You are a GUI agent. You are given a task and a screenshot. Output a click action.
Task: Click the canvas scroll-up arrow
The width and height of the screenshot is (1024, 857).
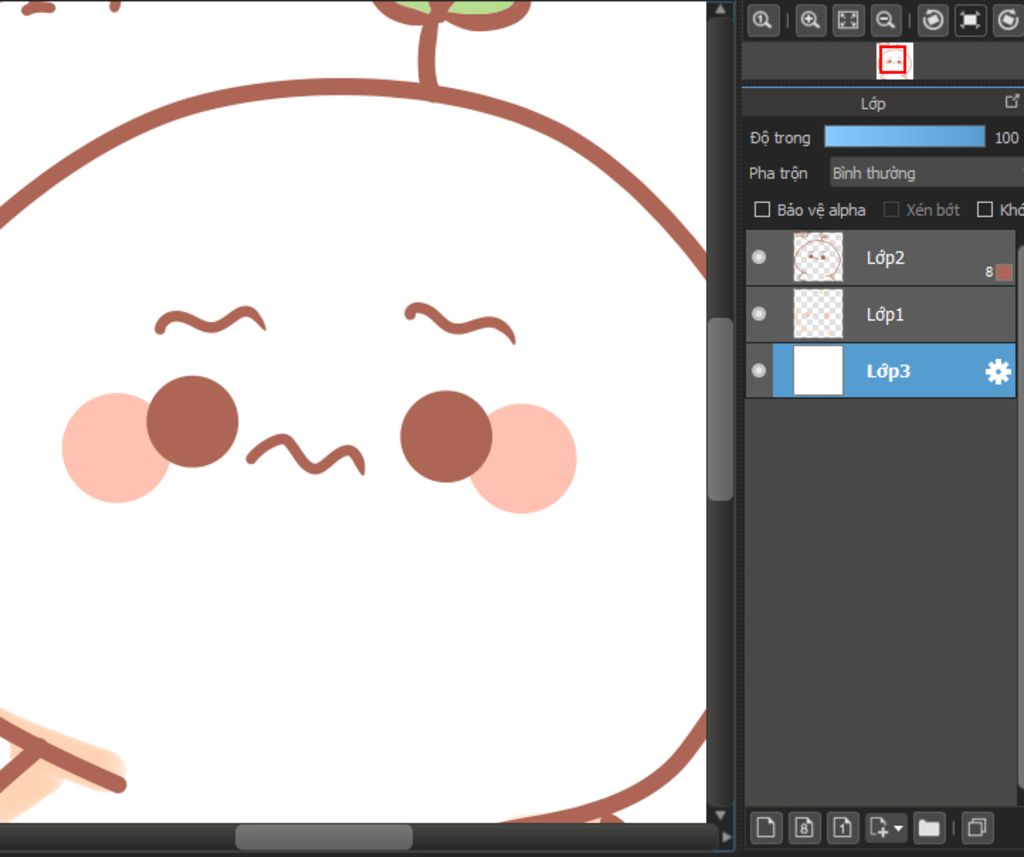720,10
